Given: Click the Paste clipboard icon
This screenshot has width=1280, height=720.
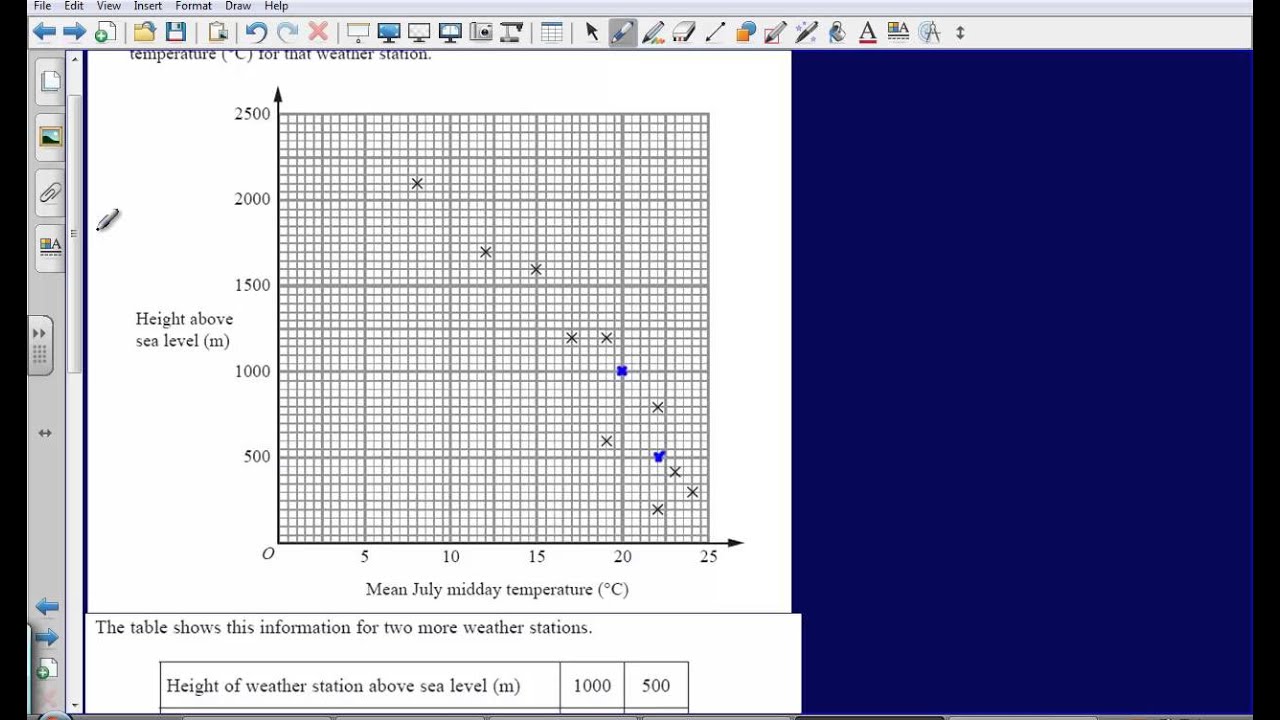Looking at the screenshot, I should coord(217,32).
